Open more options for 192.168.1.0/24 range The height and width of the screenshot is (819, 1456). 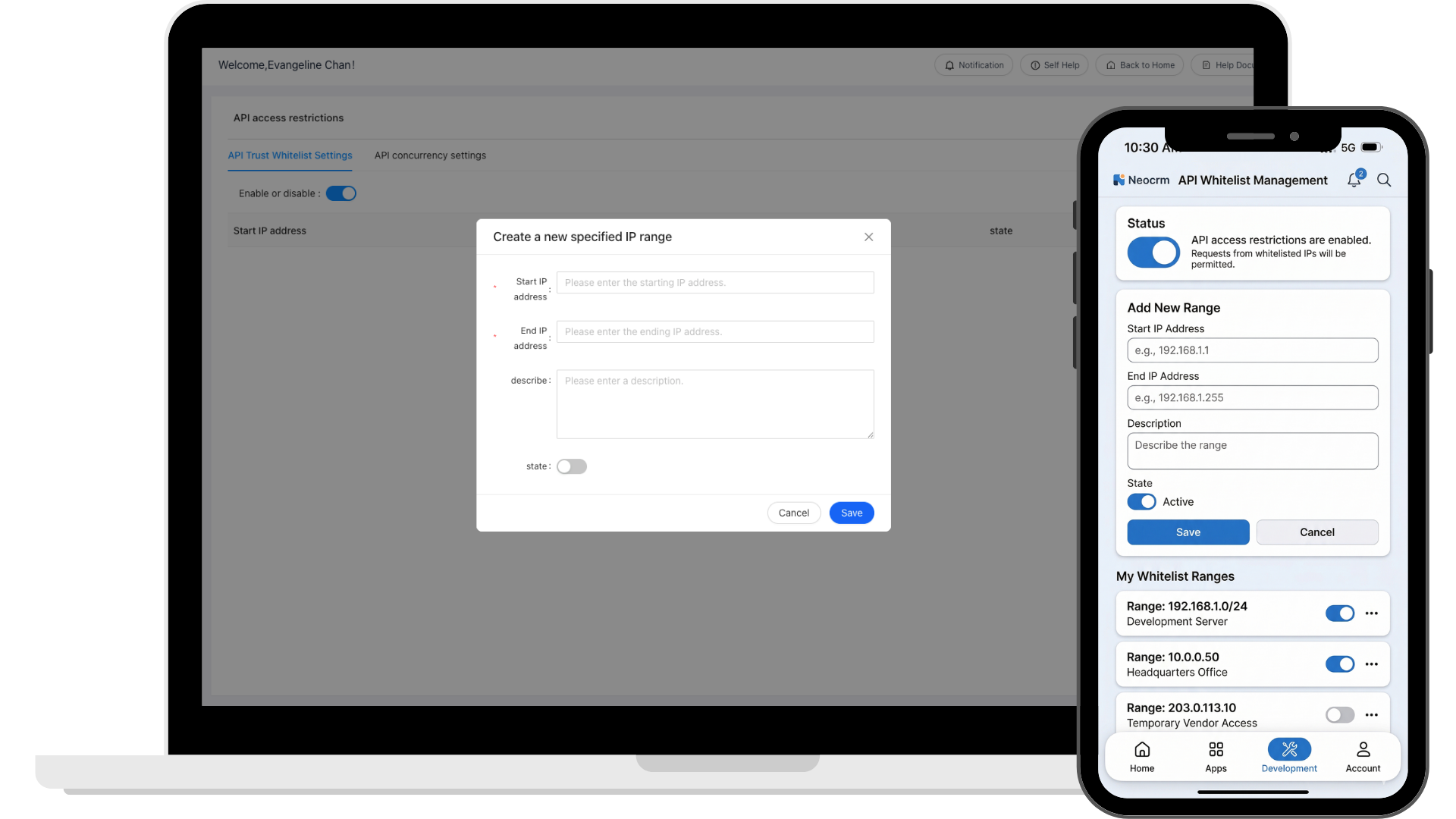1371,613
